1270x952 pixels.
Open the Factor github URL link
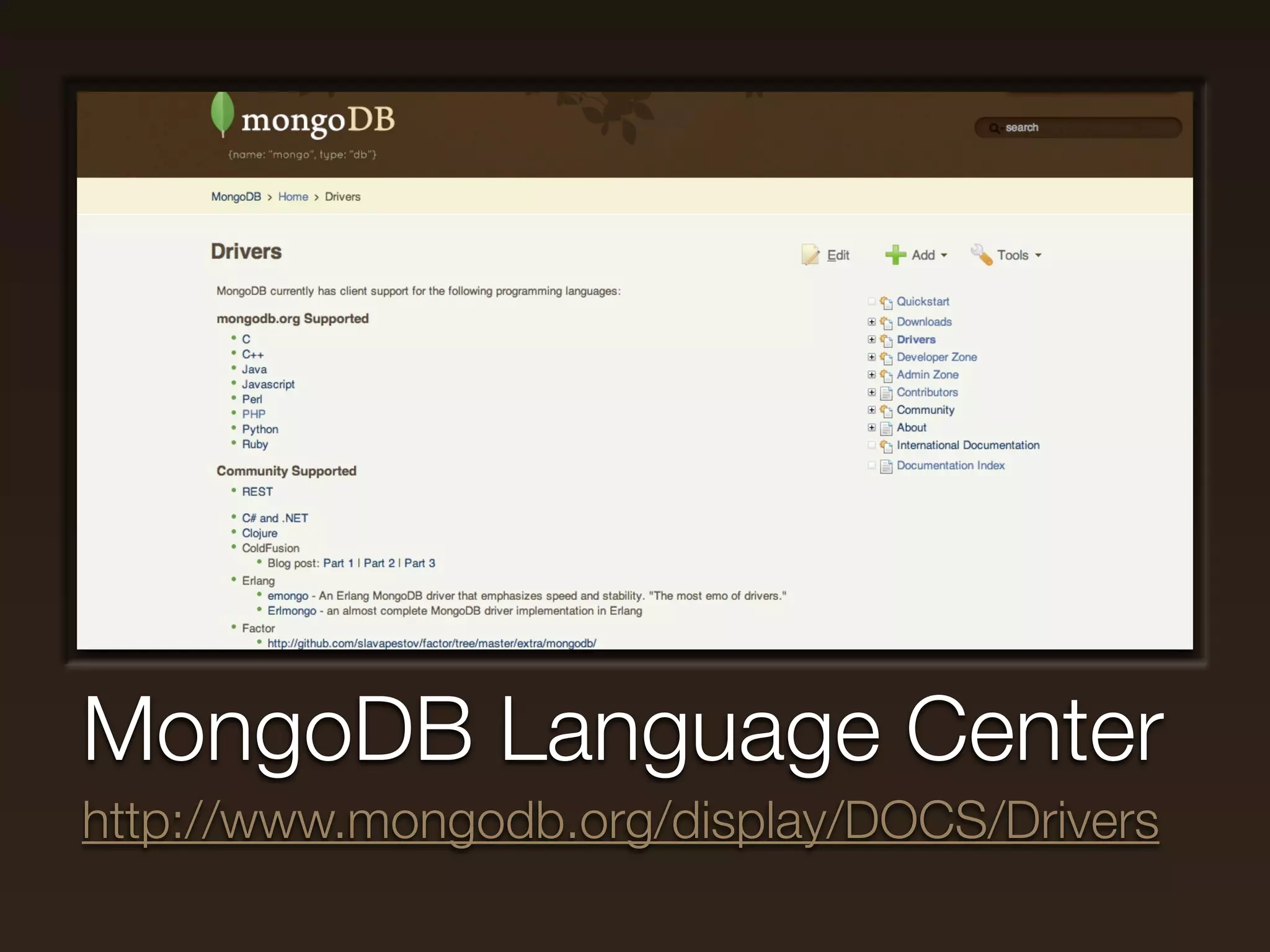pyautogui.click(x=432, y=643)
